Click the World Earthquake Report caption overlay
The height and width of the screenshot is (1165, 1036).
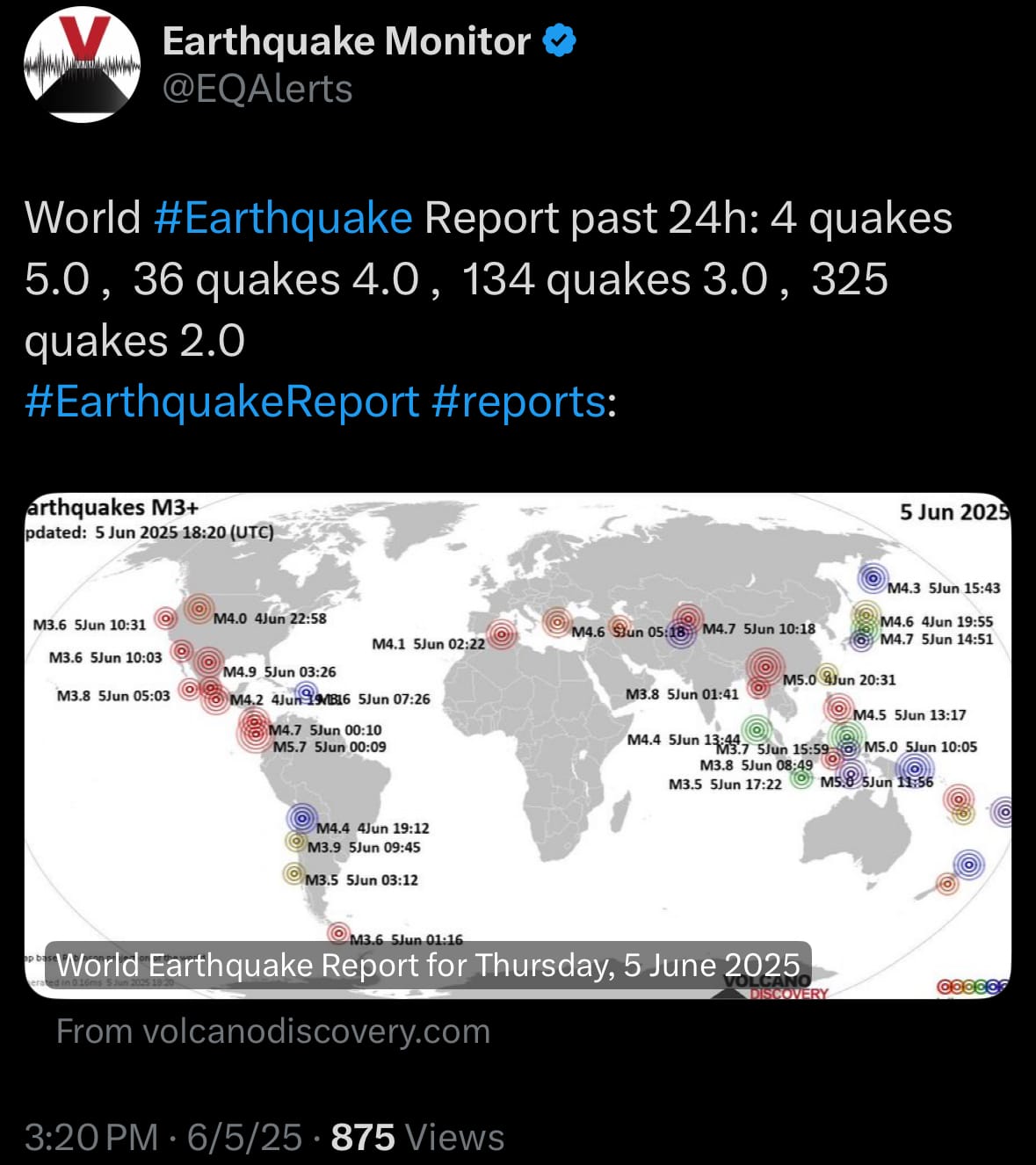coord(428,966)
